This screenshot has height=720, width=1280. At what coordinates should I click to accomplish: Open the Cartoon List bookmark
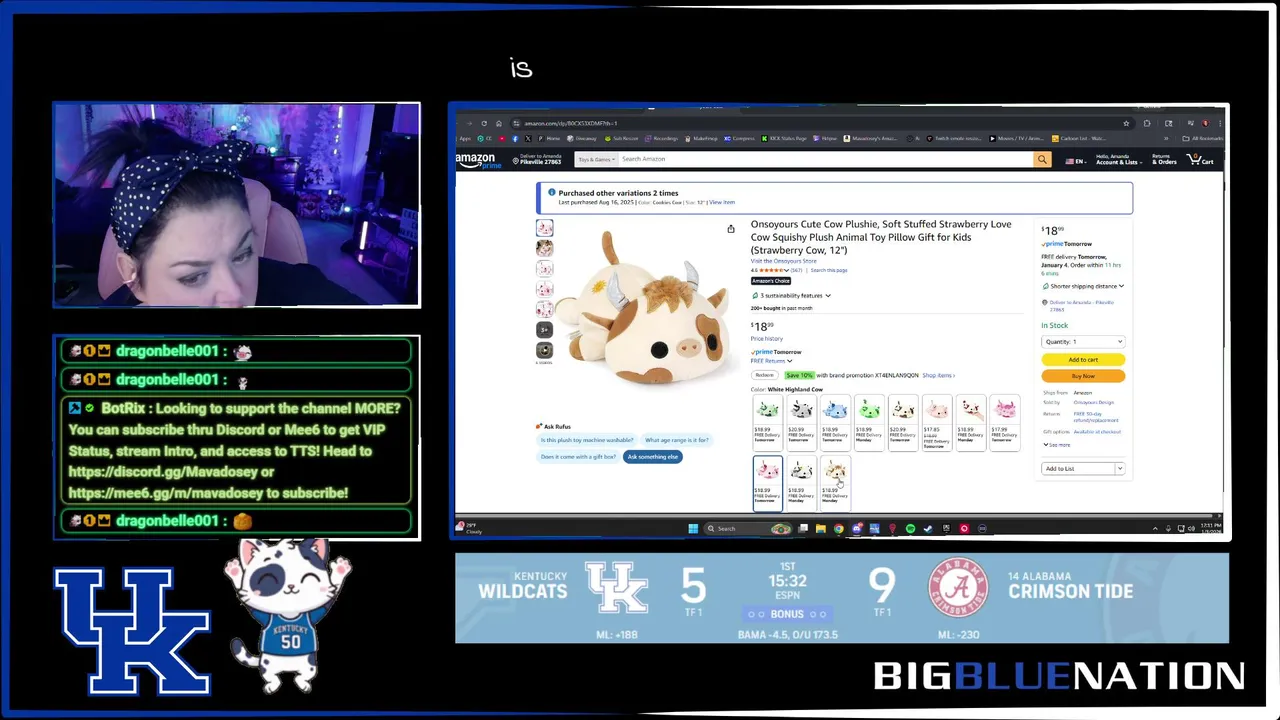coord(1079,139)
